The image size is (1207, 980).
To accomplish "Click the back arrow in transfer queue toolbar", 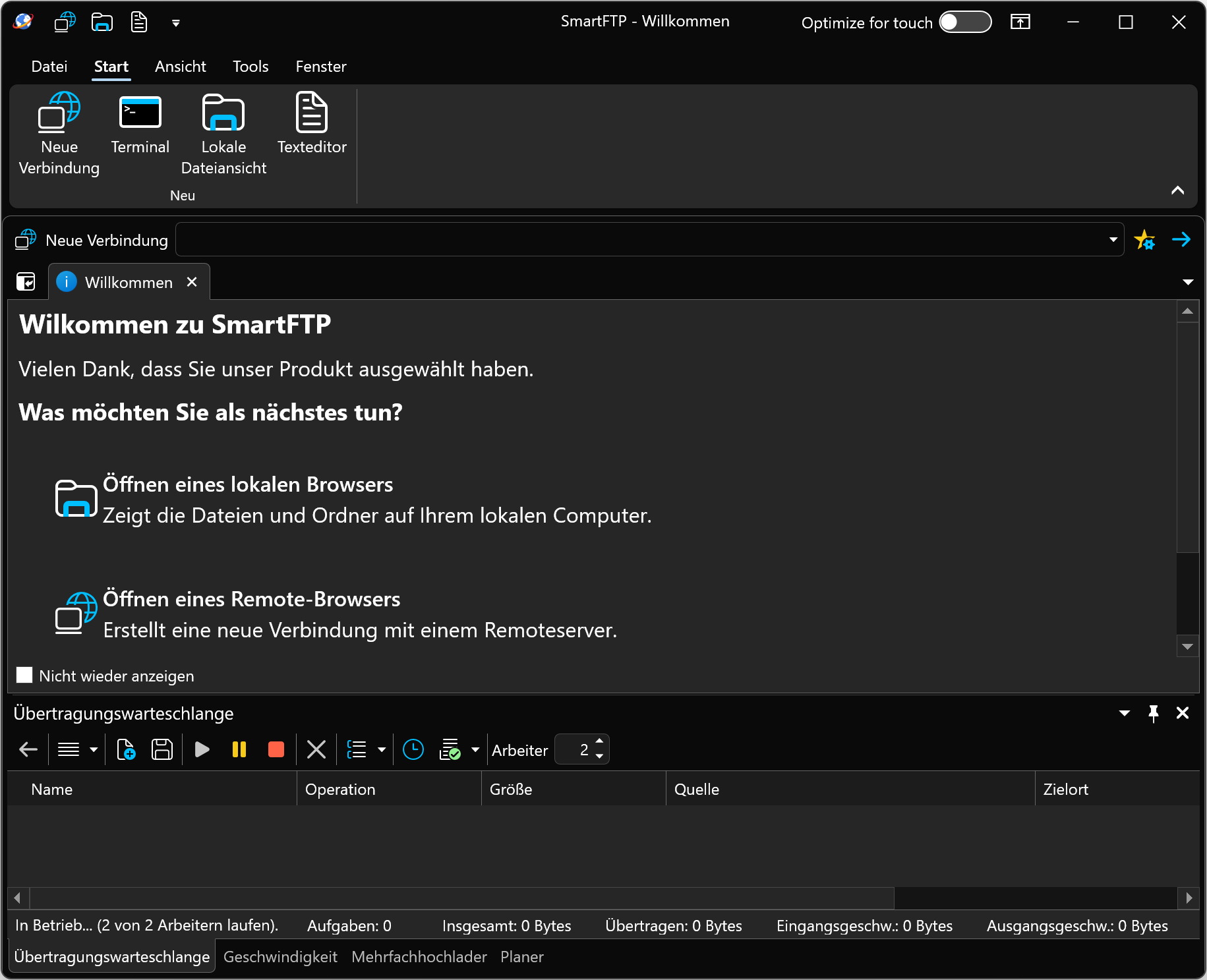I will [x=28, y=749].
